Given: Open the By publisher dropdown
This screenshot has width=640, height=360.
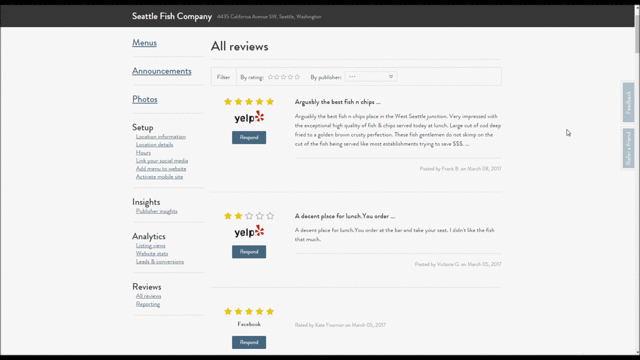Looking at the screenshot, I should (371, 76).
